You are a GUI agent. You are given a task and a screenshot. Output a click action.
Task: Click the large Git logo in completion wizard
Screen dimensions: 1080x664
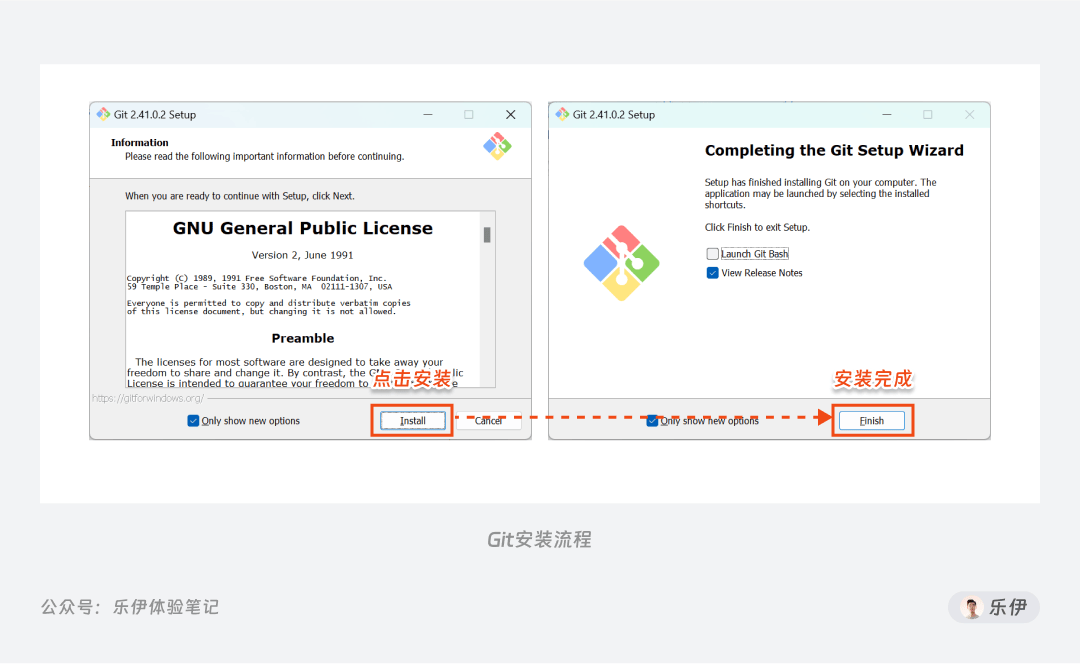(x=621, y=263)
